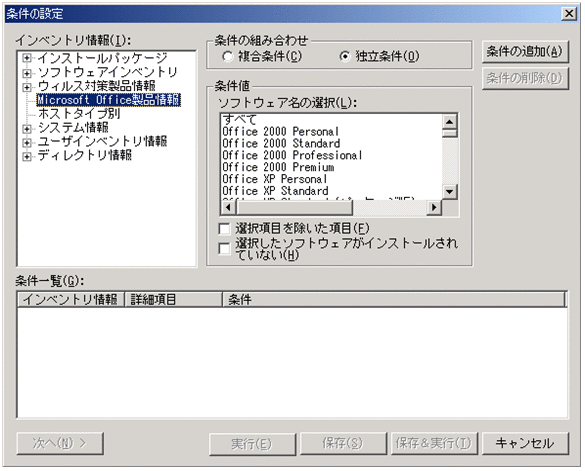Viewport: 585px width, 471px height.
Task: Click the 次へ(N) > button
Action: click(x=60, y=444)
